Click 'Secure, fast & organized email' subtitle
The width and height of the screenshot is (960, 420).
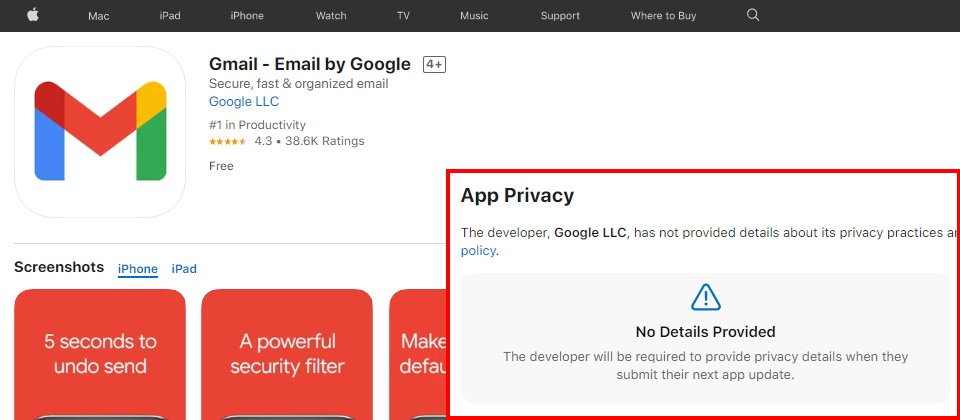coord(299,83)
